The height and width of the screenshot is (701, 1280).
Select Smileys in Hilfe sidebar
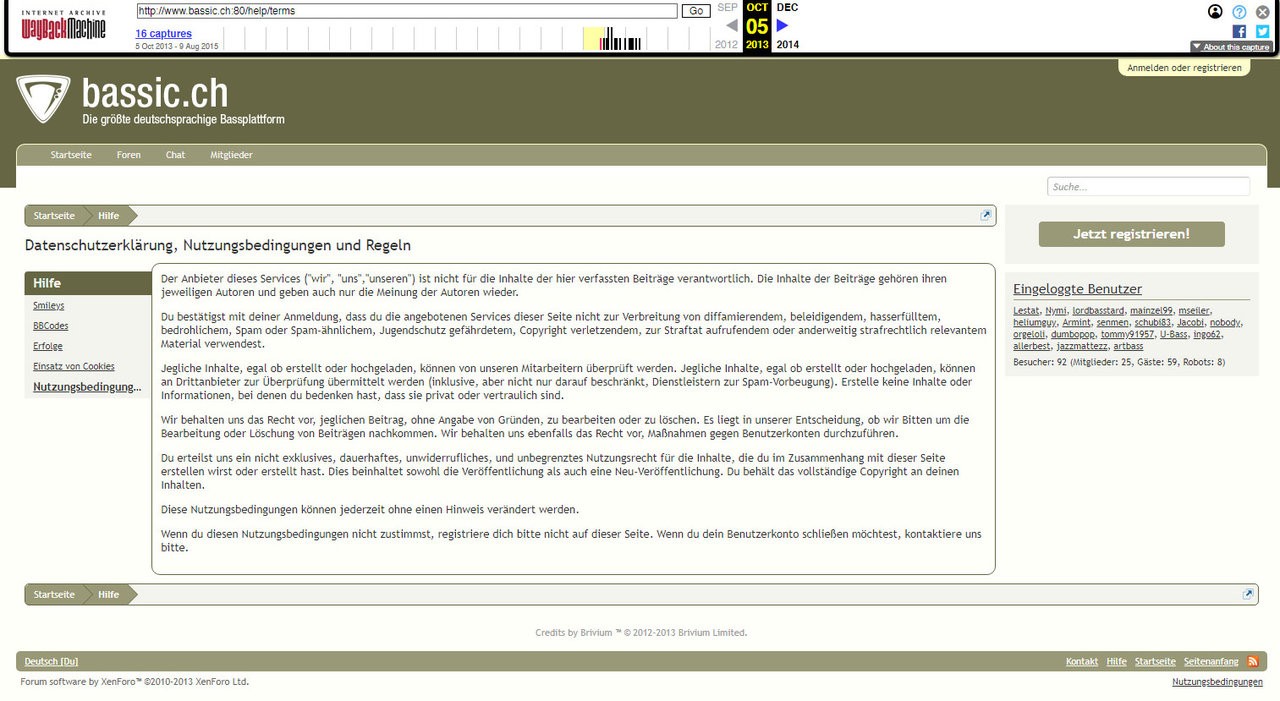49,306
